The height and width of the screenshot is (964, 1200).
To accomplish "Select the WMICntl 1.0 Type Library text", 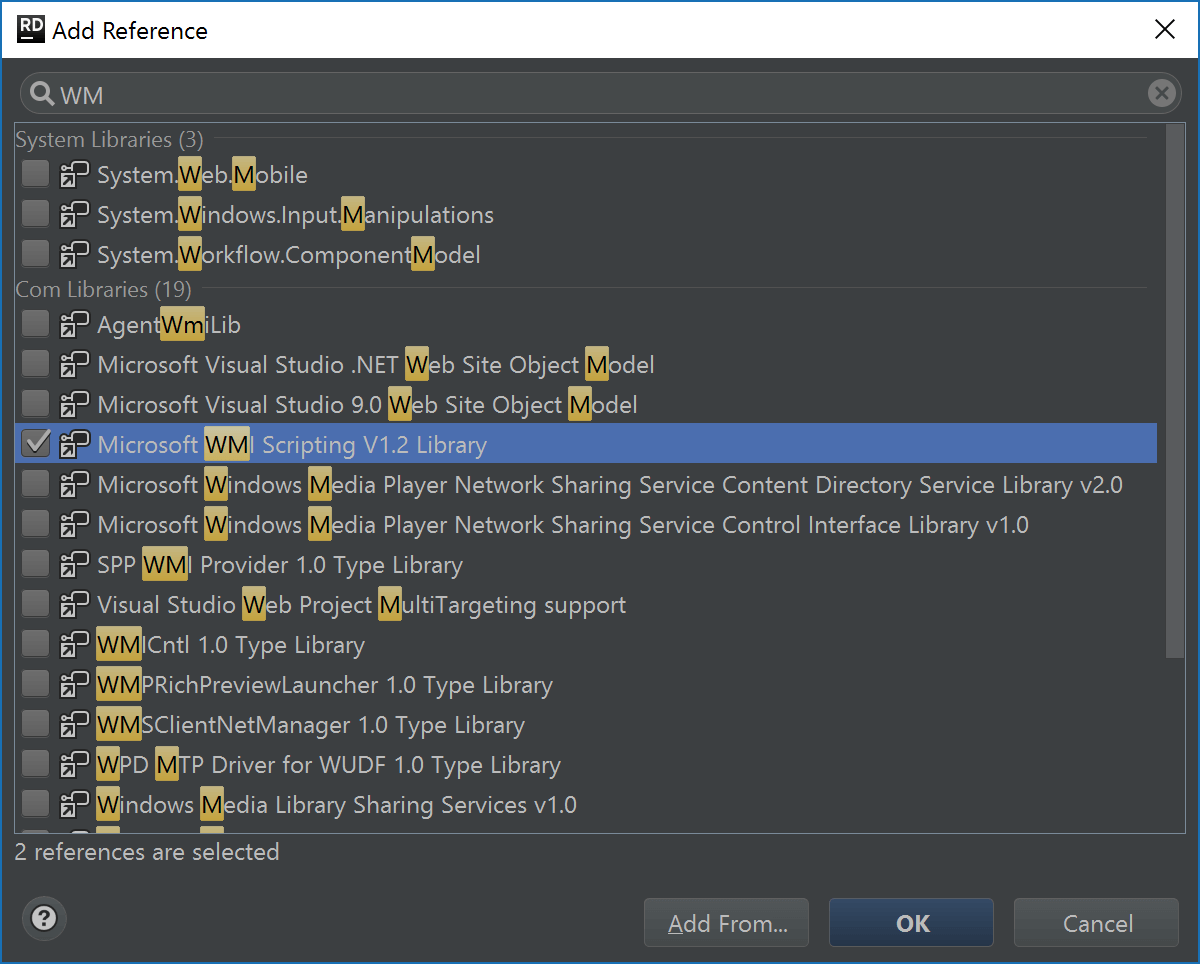I will click(231, 645).
